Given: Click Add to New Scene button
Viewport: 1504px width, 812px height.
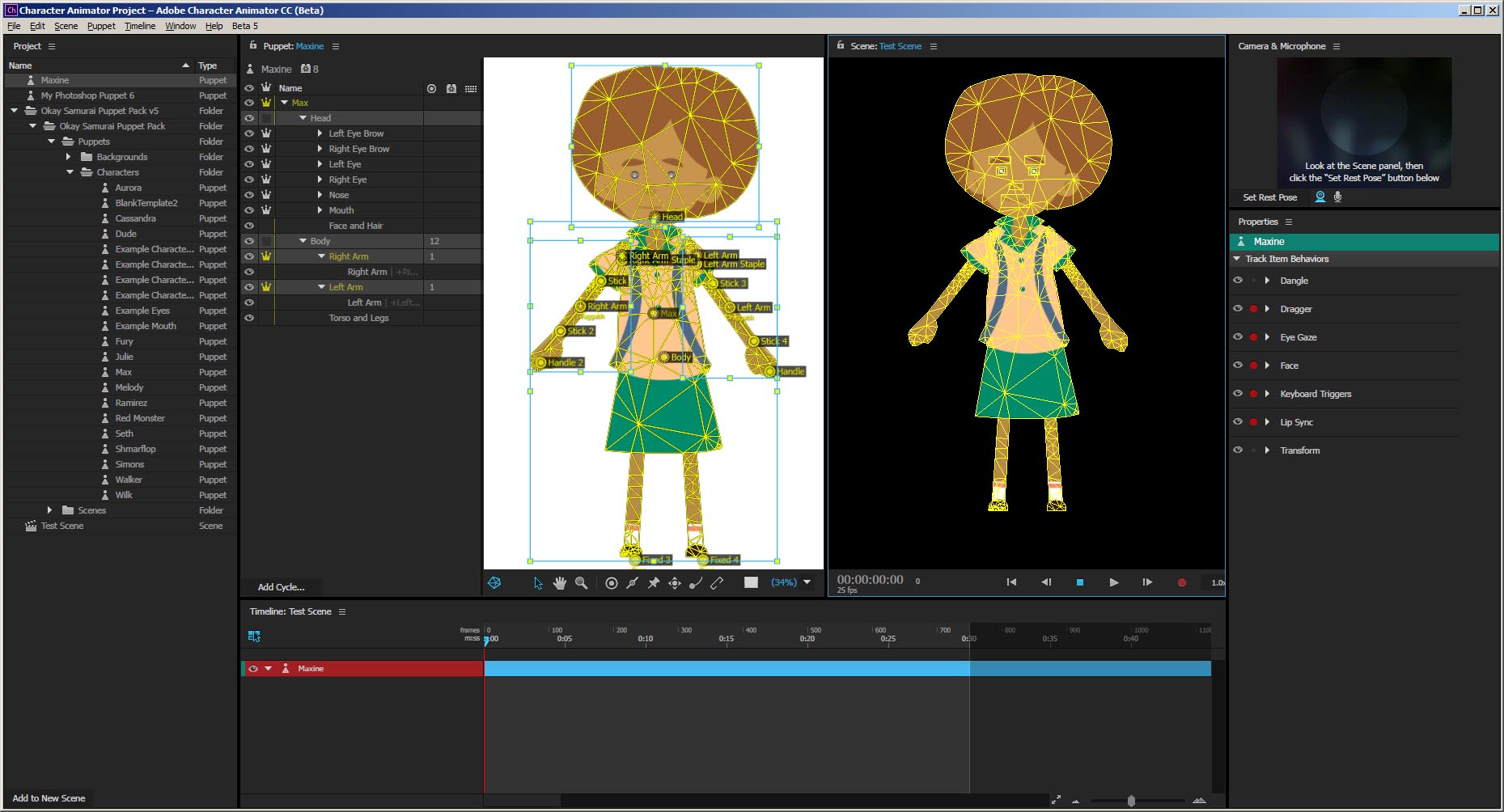Looking at the screenshot, I should click(x=49, y=798).
